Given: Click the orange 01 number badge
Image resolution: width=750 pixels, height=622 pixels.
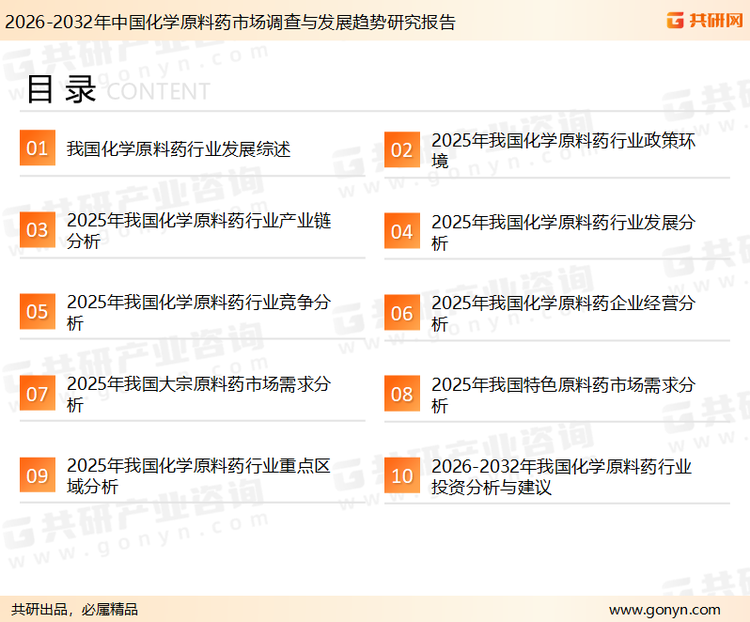Looking at the screenshot, I should (37, 148).
